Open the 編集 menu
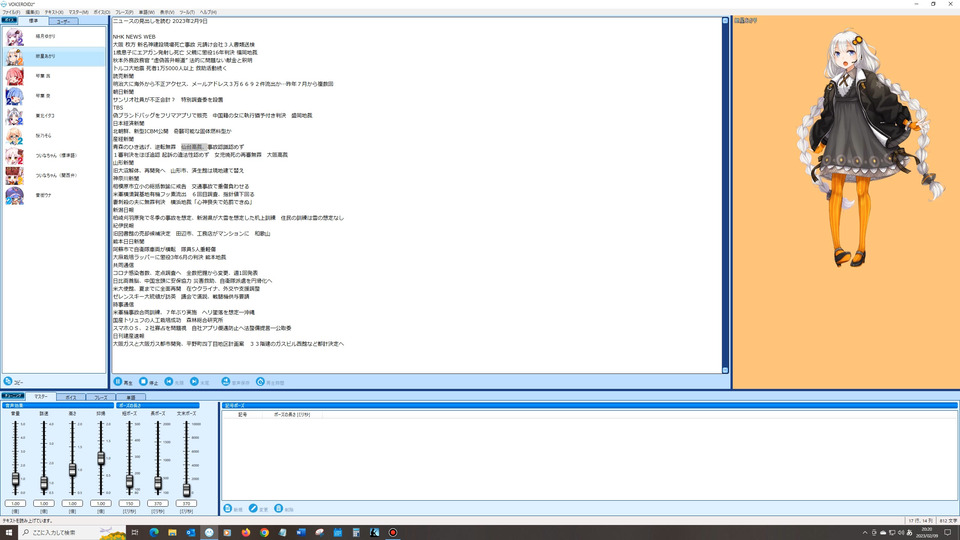 tap(32, 12)
